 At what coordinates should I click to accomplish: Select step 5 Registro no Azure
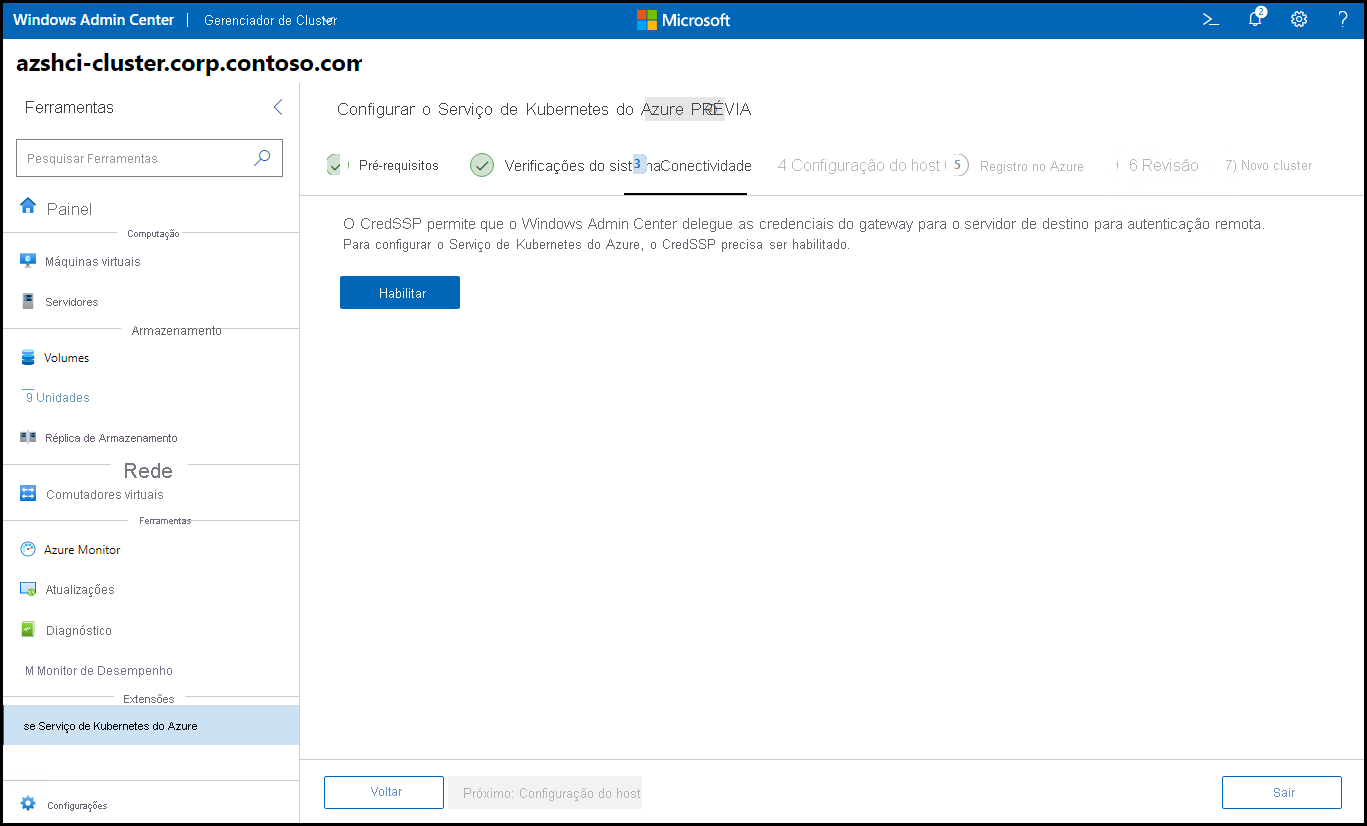1016,166
